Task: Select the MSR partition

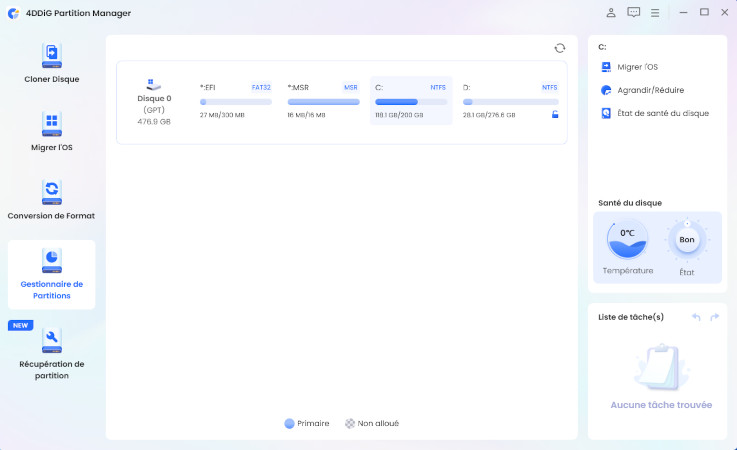Action: click(323, 100)
